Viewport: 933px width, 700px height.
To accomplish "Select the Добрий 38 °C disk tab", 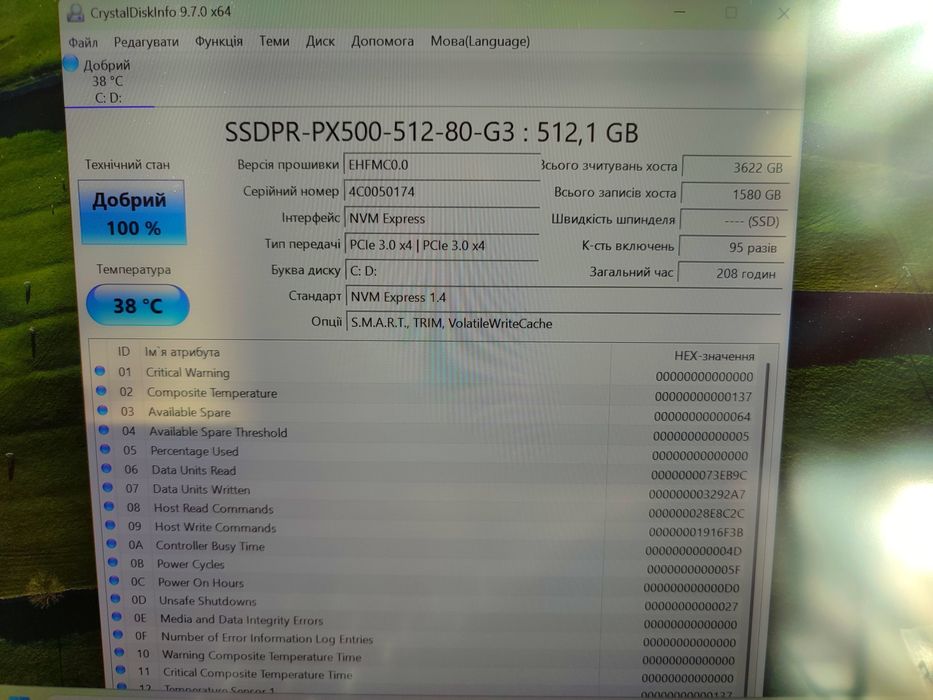I will [x=107, y=81].
